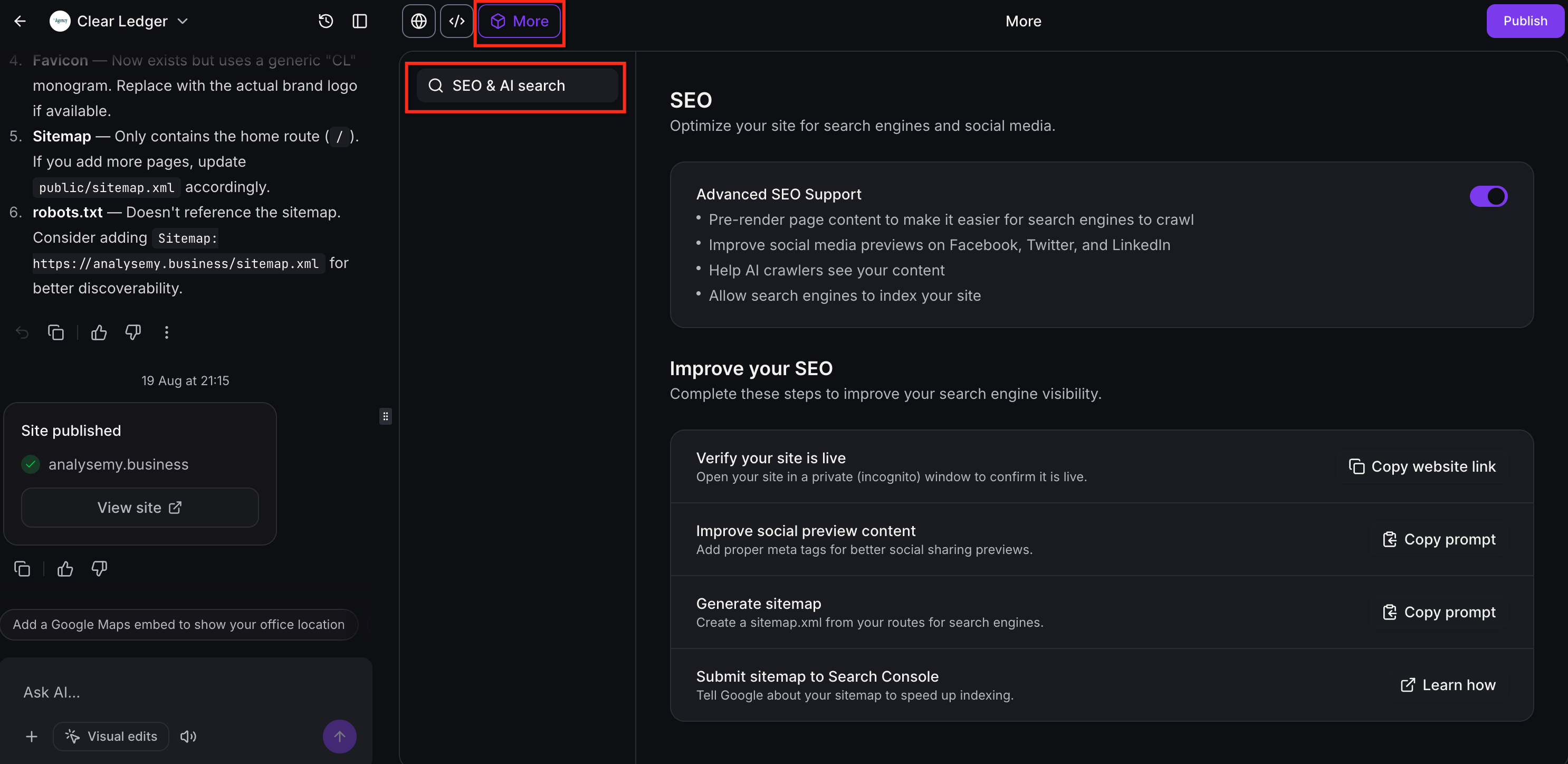The height and width of the screenshot is (764, 1568).
Task: Toggle Visual edits mode
Action: (111, 737)
